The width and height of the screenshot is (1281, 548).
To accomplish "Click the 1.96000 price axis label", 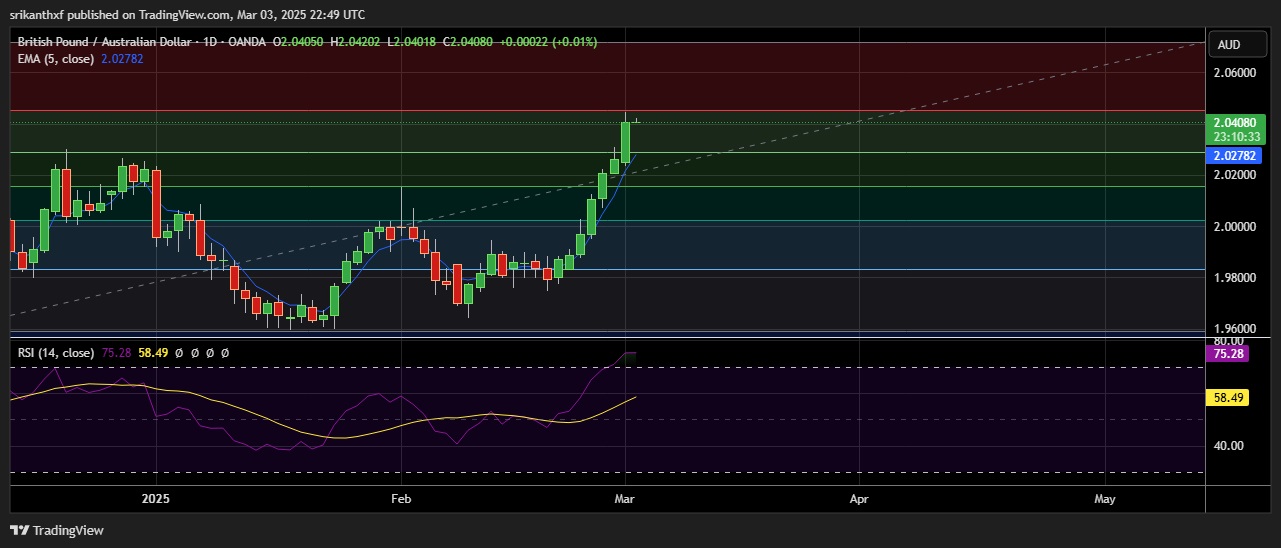I will coord(1234,328).
